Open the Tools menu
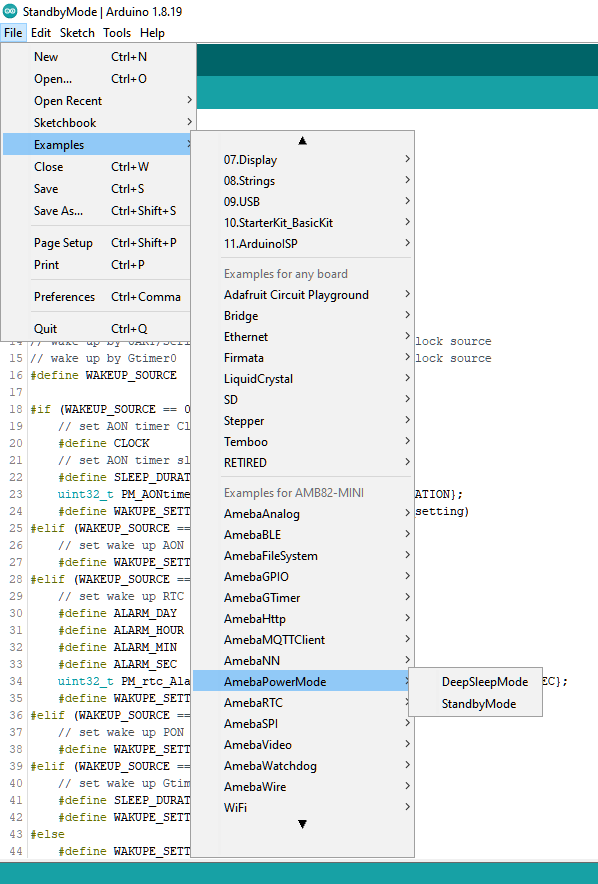The height and width of the screenshot is (884, 598). (117, 33)
